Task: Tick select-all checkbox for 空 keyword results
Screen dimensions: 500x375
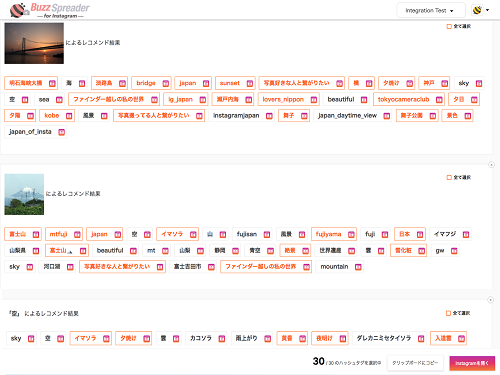Action: pyautogui.click(x=448, y=313)
